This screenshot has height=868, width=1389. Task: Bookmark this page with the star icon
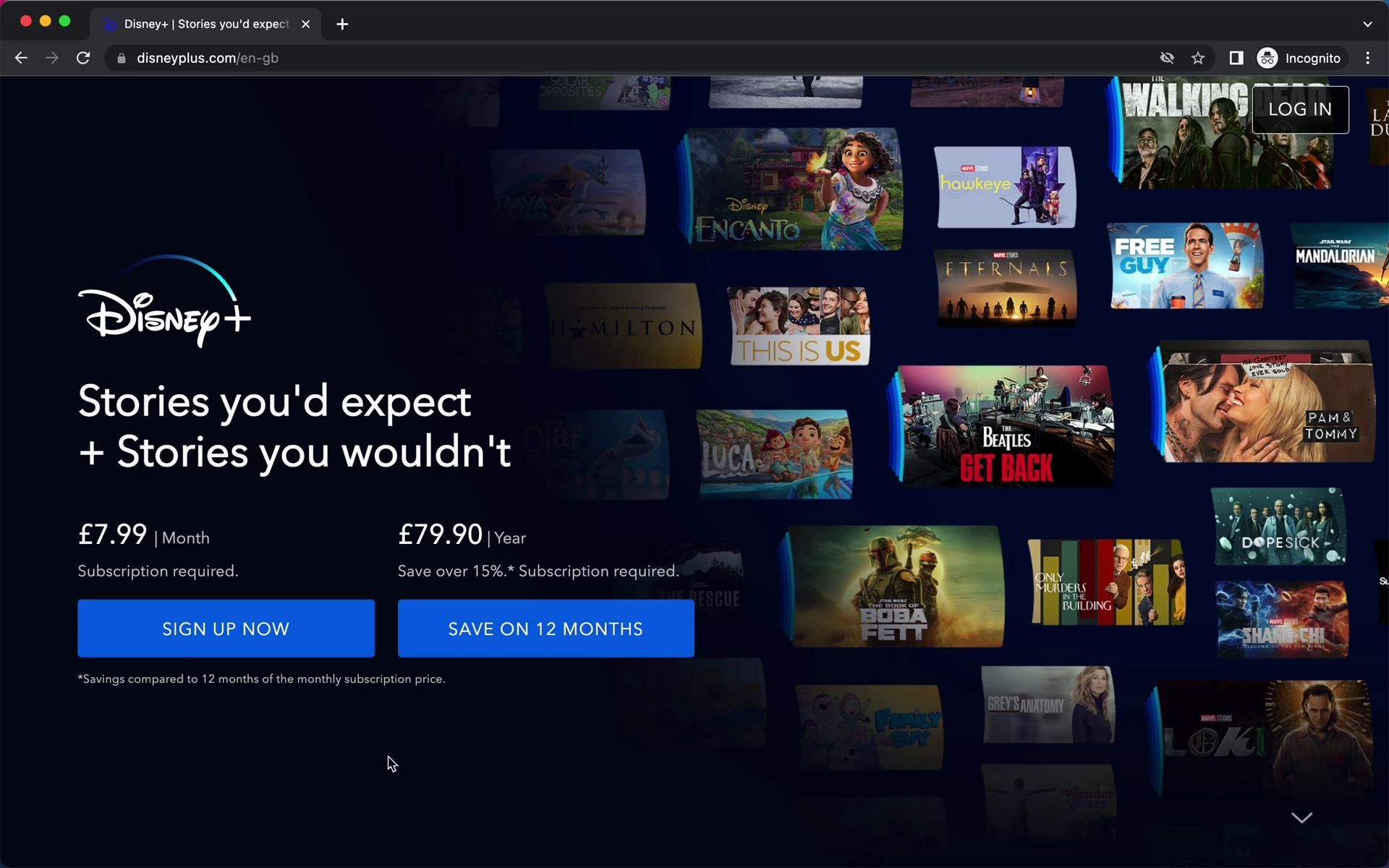point(1198,58)
